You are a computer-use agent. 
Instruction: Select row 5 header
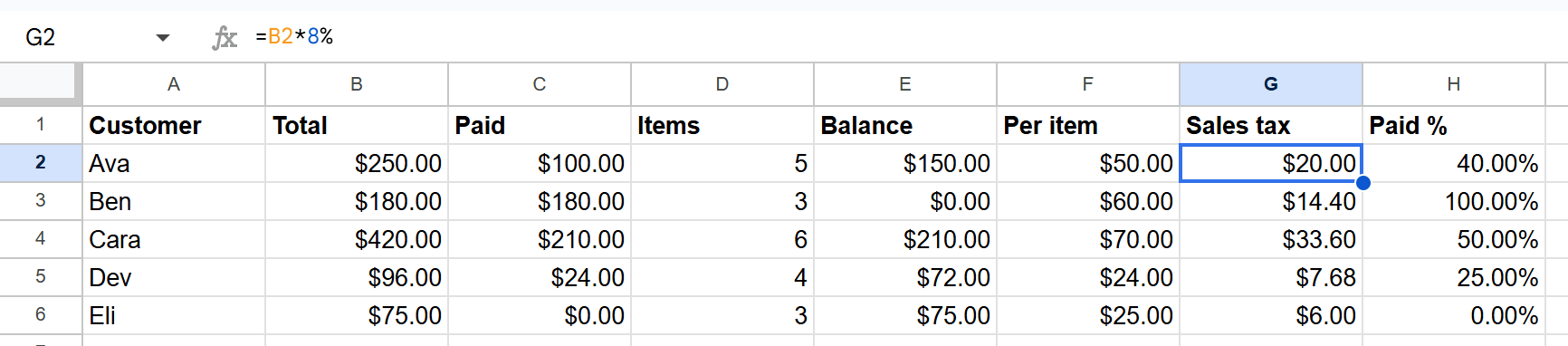(x=41, y=277)
